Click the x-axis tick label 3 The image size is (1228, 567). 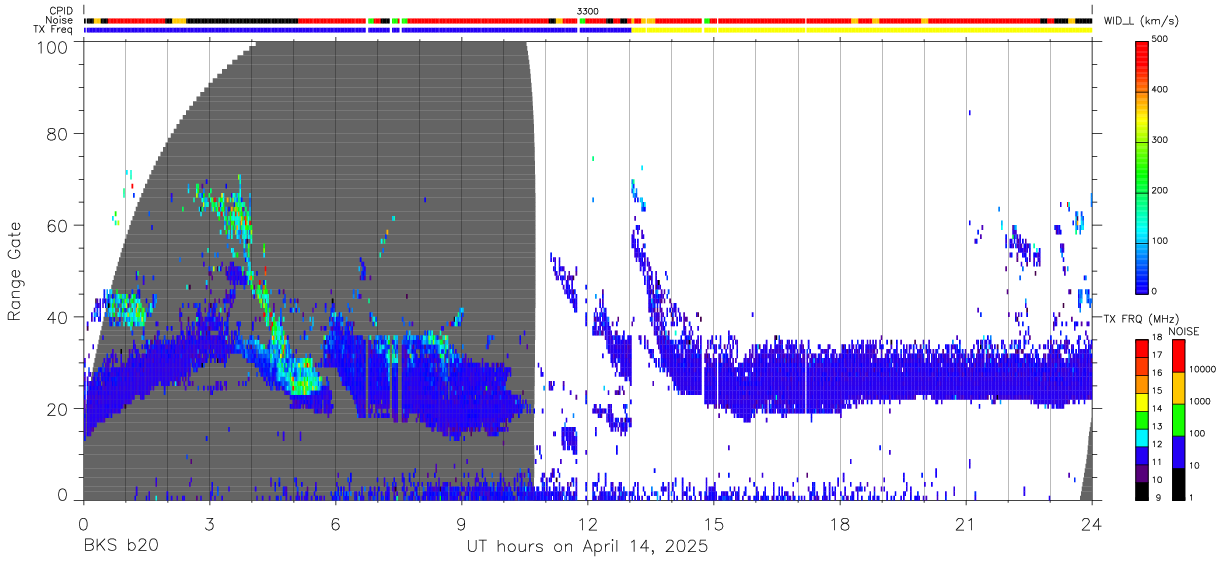pyautogui.click(x=209, y=523)
